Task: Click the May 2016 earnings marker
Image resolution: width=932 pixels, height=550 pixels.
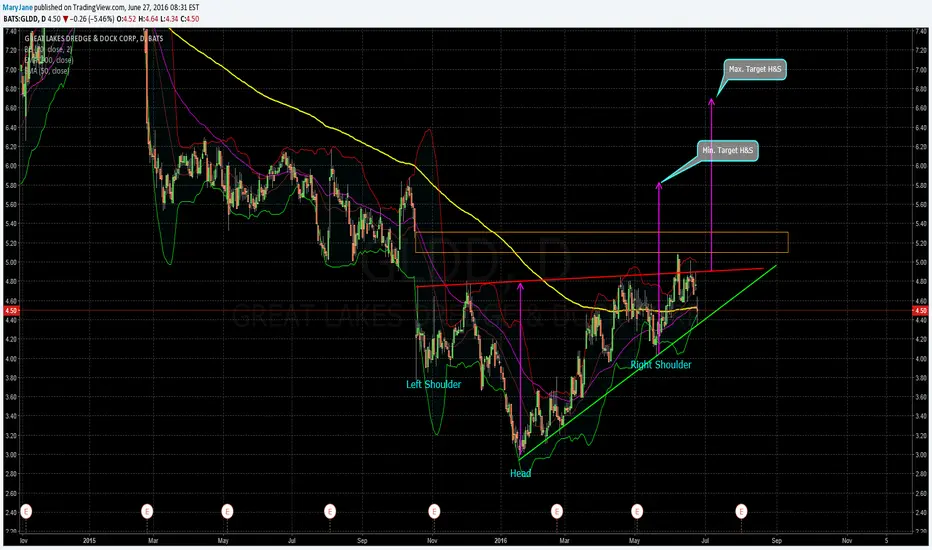Action: point(637,511)
